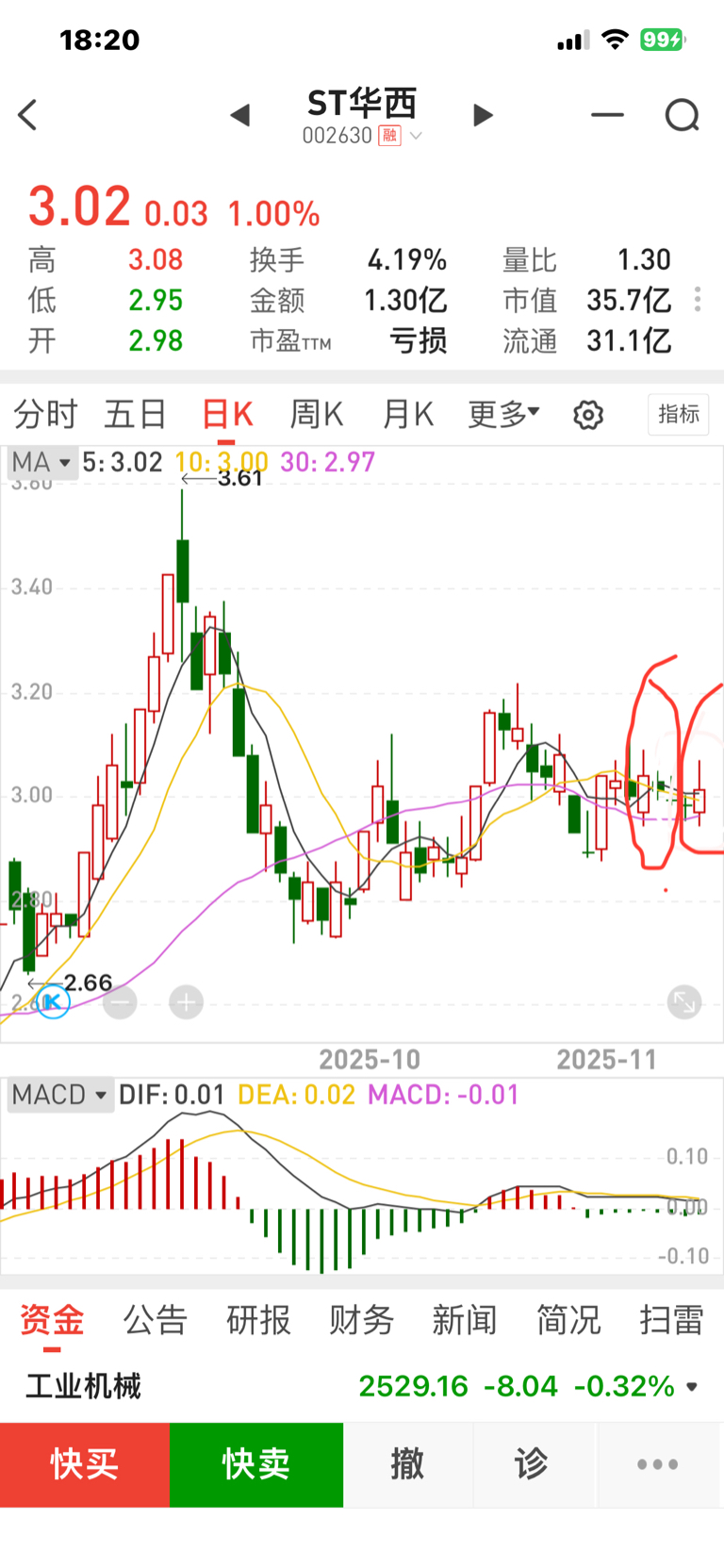Select the 月K monthly candlestick tab
The image size is (724, 1568).
[x=408, y=415]
